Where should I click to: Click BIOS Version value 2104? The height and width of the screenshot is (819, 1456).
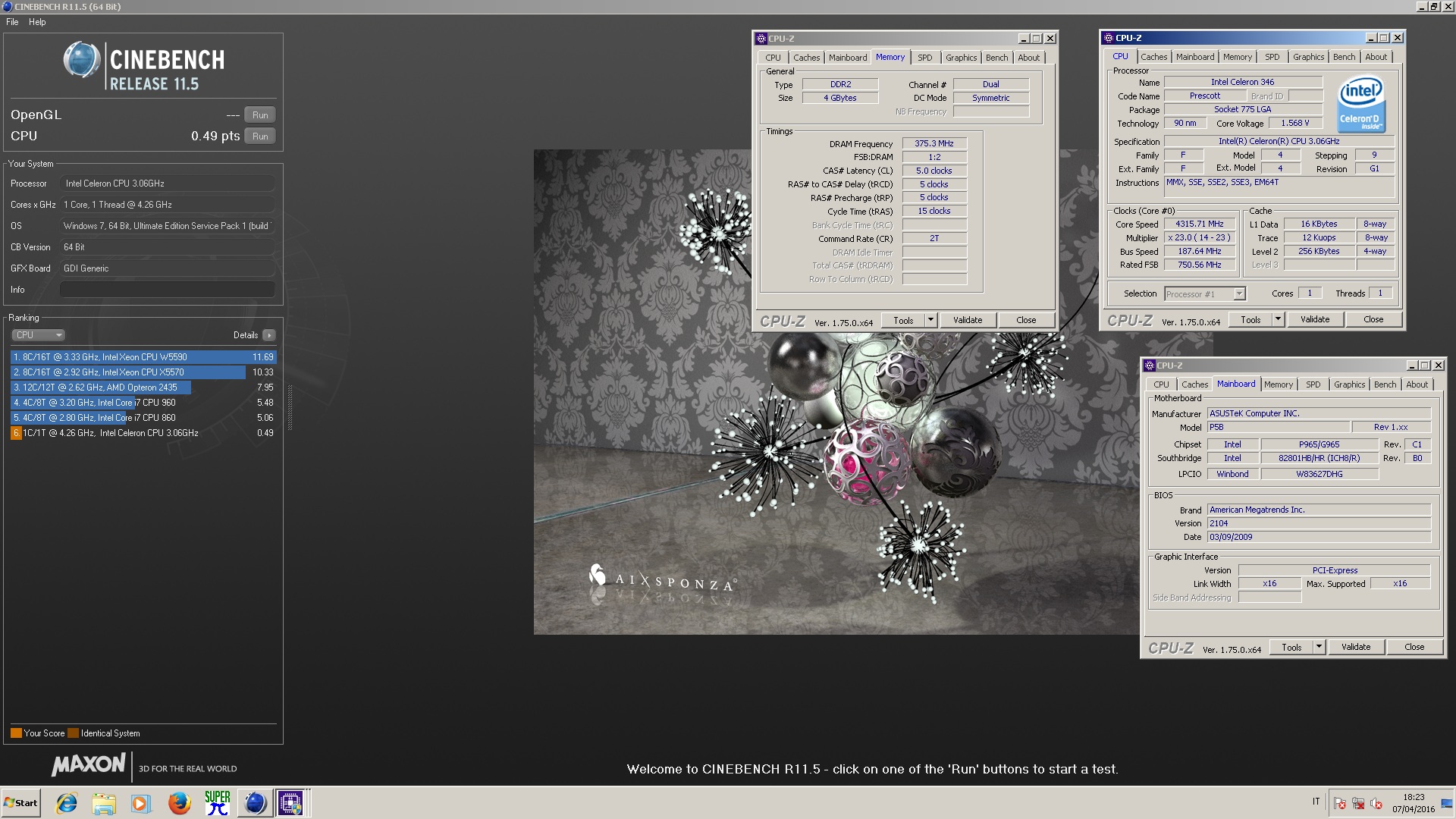click(x=1319, y=523)
